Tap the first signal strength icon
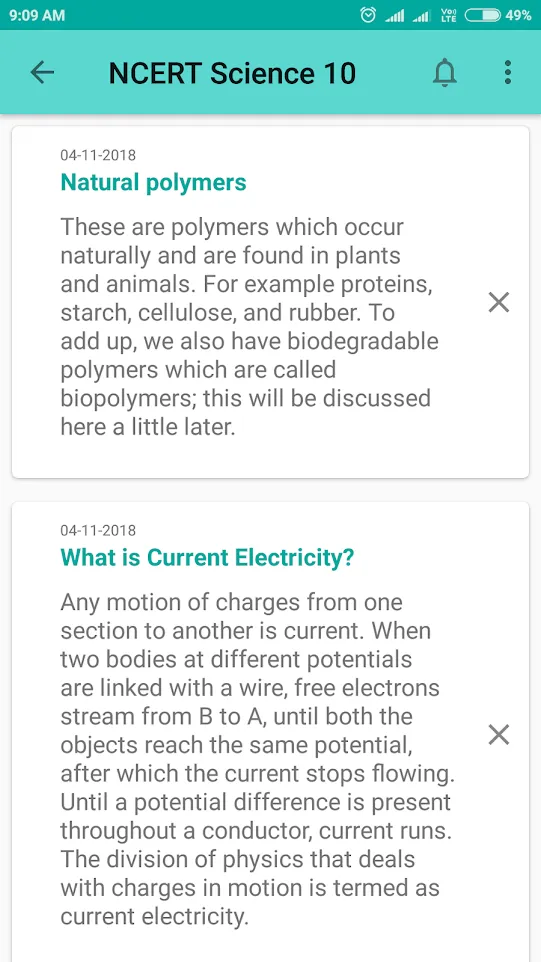The image size is (541, 962). pyautogui.click(x=394, y=16)
